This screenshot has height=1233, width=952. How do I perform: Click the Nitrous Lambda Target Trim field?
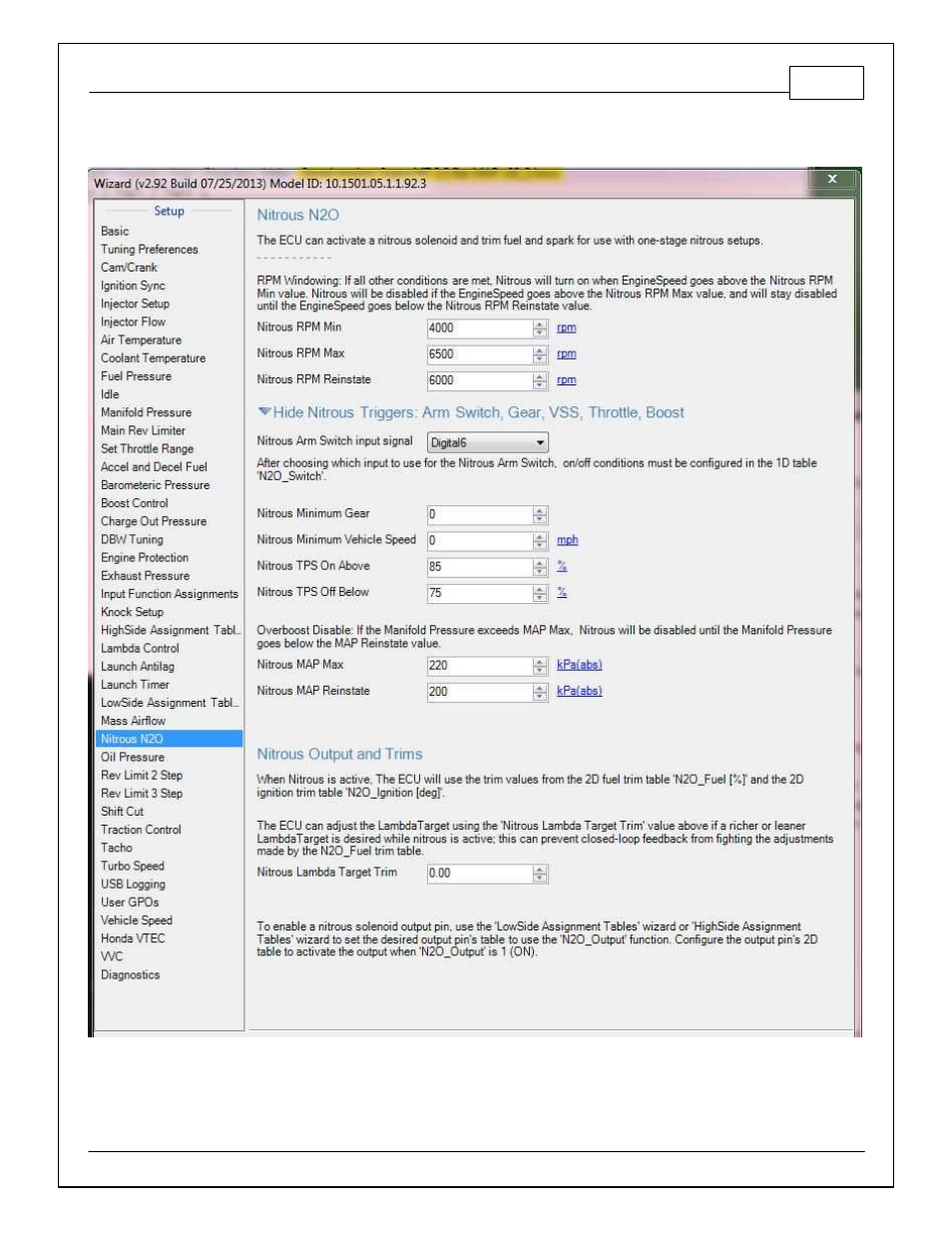[x=479, y=874]
